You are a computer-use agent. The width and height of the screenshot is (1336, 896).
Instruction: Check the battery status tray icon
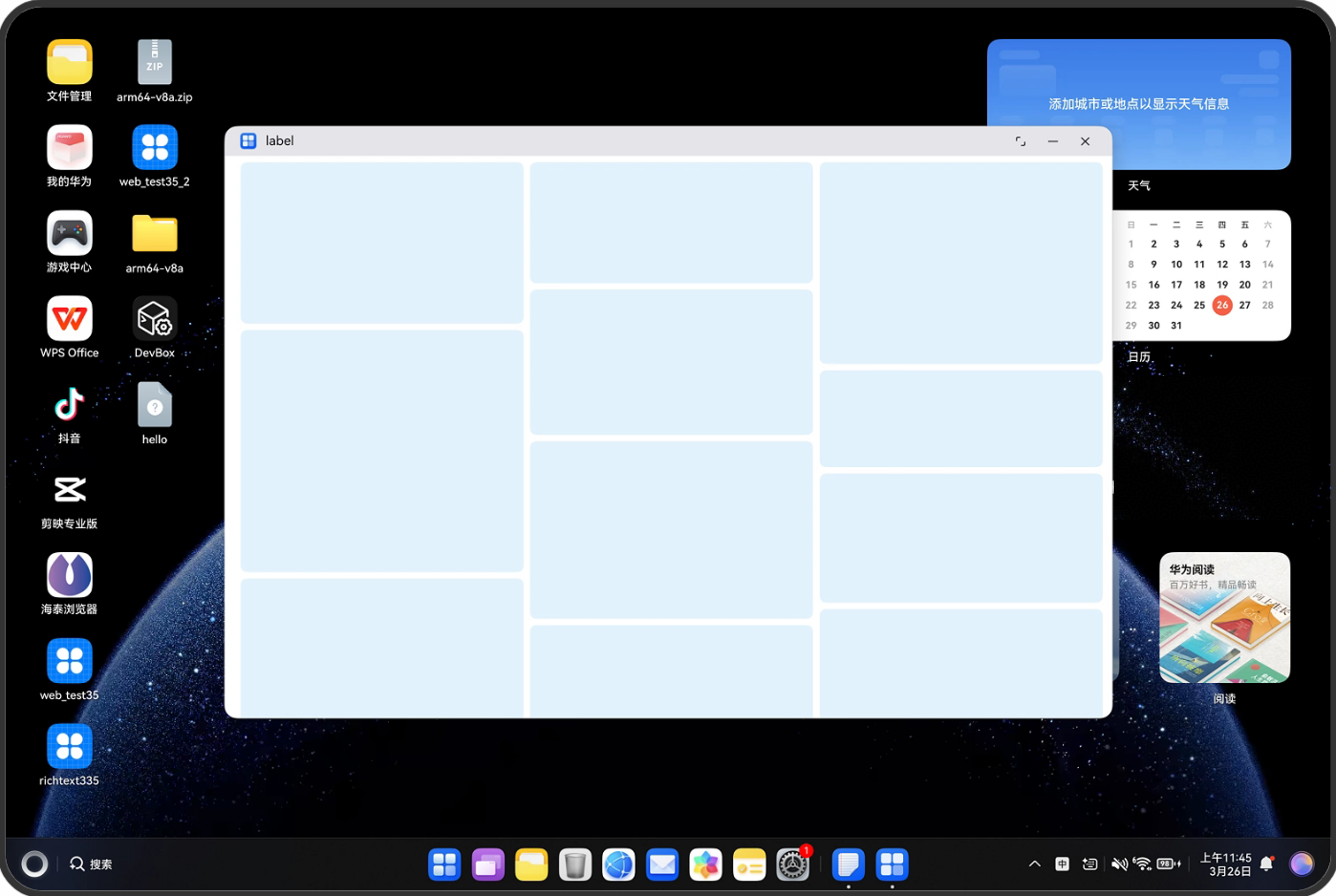pos(1168,864)
